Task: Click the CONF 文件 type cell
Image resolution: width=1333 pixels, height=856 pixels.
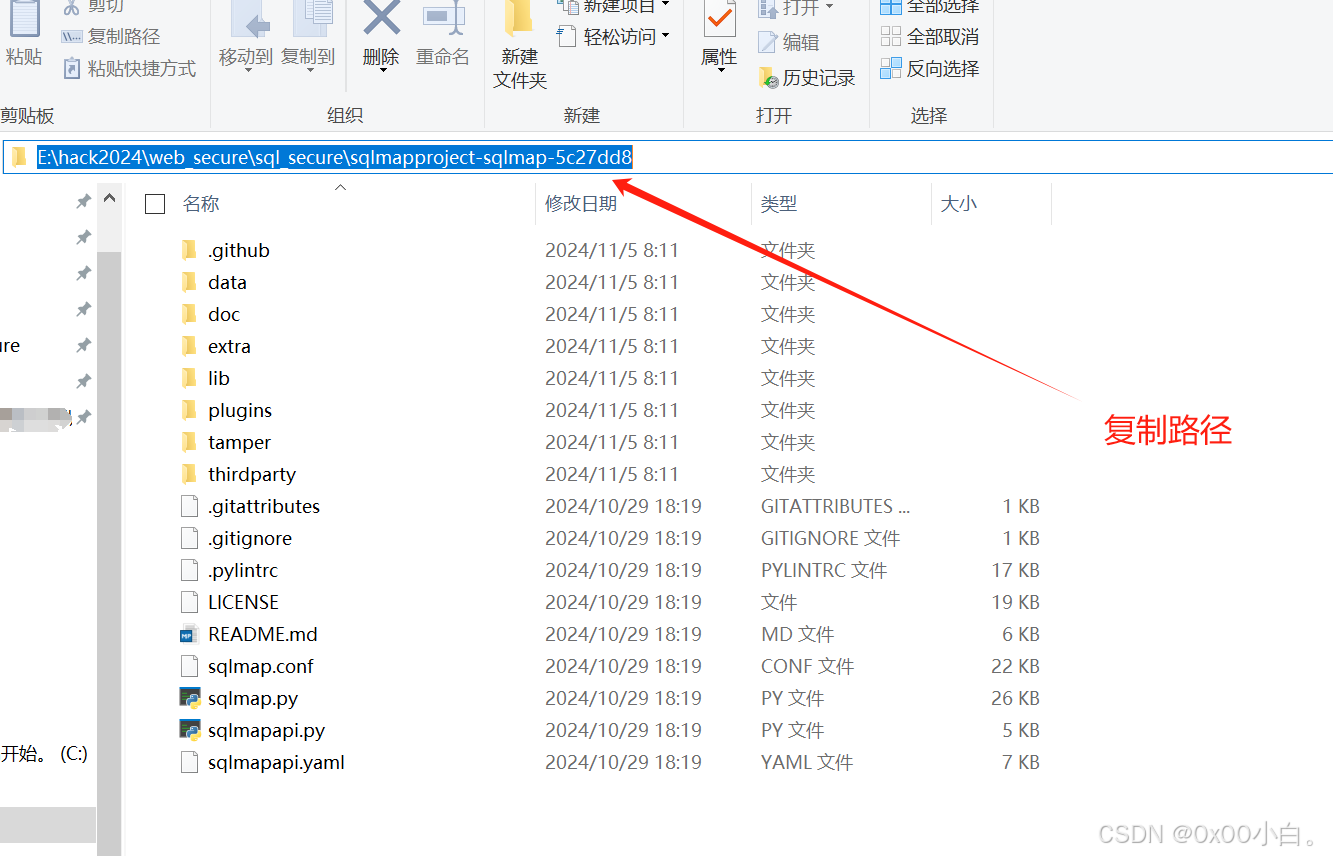Action: [807, 666]
